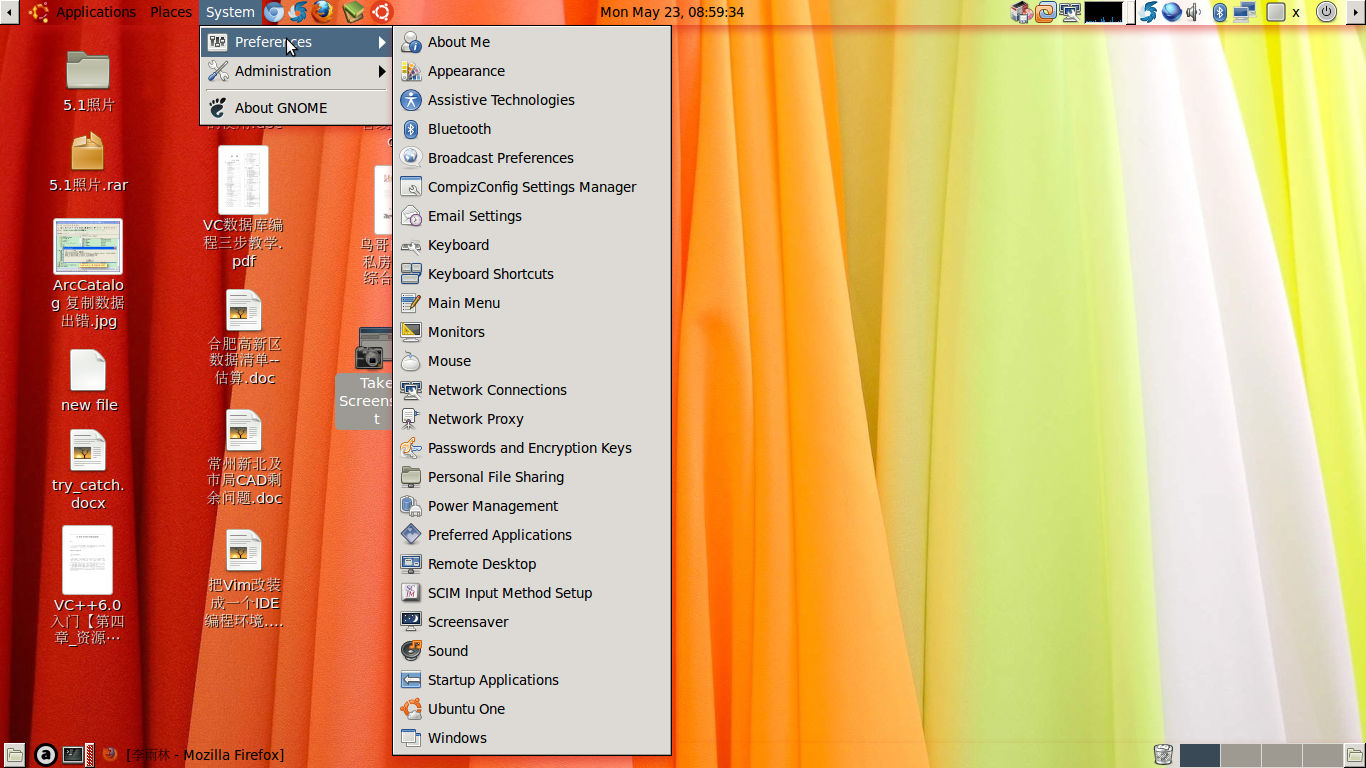
Task: Open the Trash icon in bottom panel
Action: (1163, 755)
